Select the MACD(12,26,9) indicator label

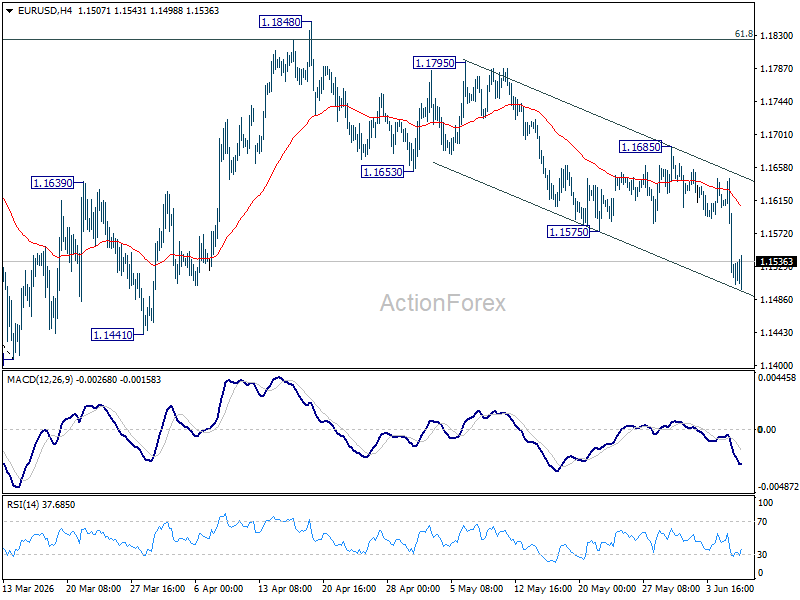coord(40,380)
